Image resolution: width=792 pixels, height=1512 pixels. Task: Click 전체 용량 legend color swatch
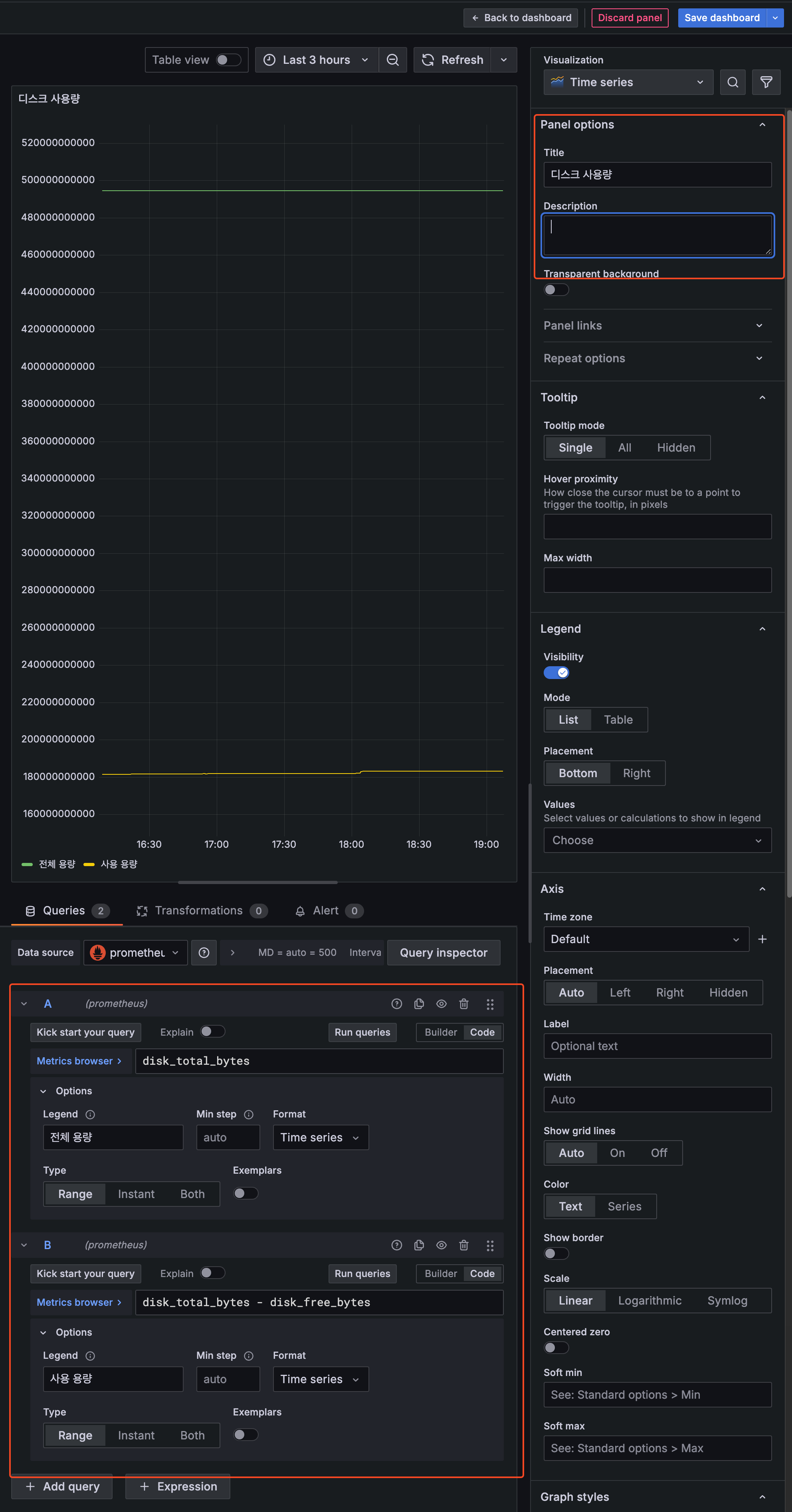pos(27,864)
